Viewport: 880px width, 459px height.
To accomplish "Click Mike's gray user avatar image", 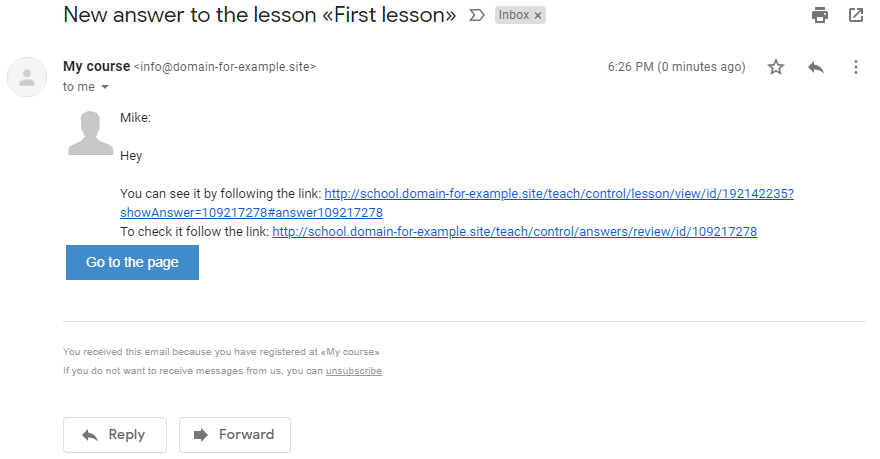I will (x=90, y=132).
